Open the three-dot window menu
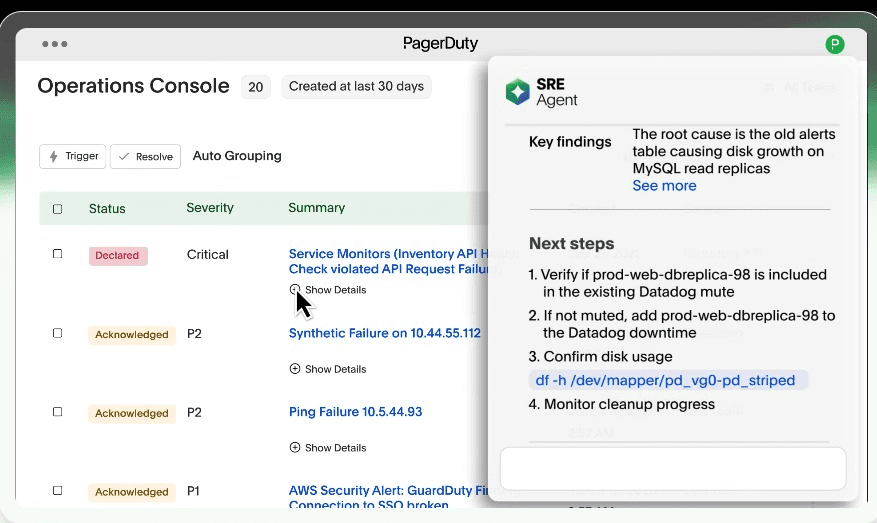 coord(55,44)
